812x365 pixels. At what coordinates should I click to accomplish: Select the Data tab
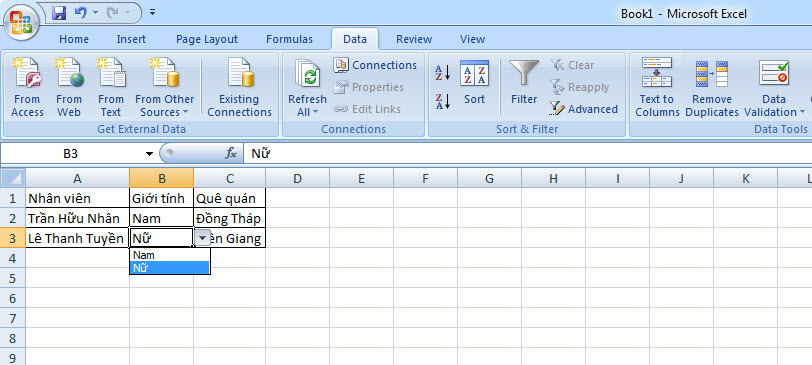[x=355, y=39]
